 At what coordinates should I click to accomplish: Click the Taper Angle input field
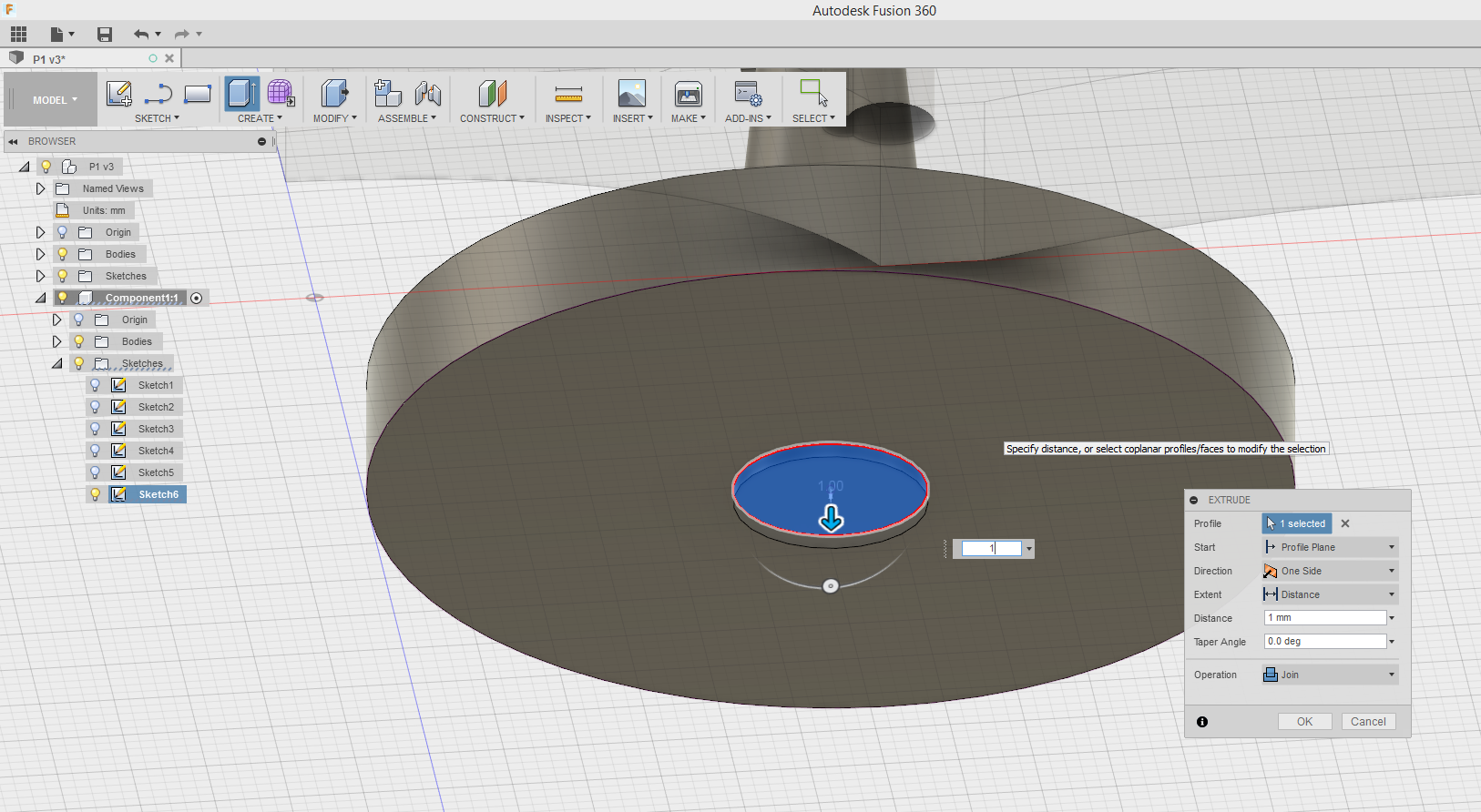click(1325, 642)
